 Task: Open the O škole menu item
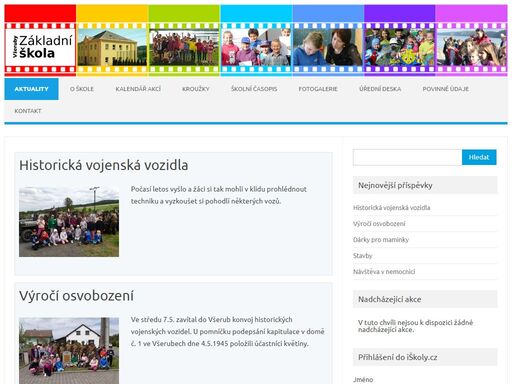(x=82, y=89)
